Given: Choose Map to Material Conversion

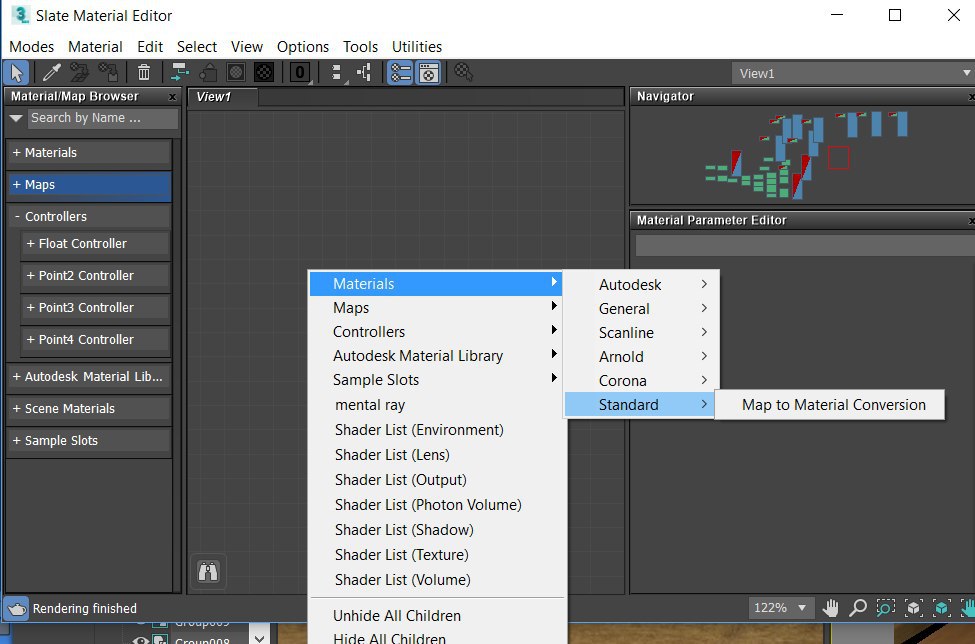Looking at the screenshot, I should 830,405.
